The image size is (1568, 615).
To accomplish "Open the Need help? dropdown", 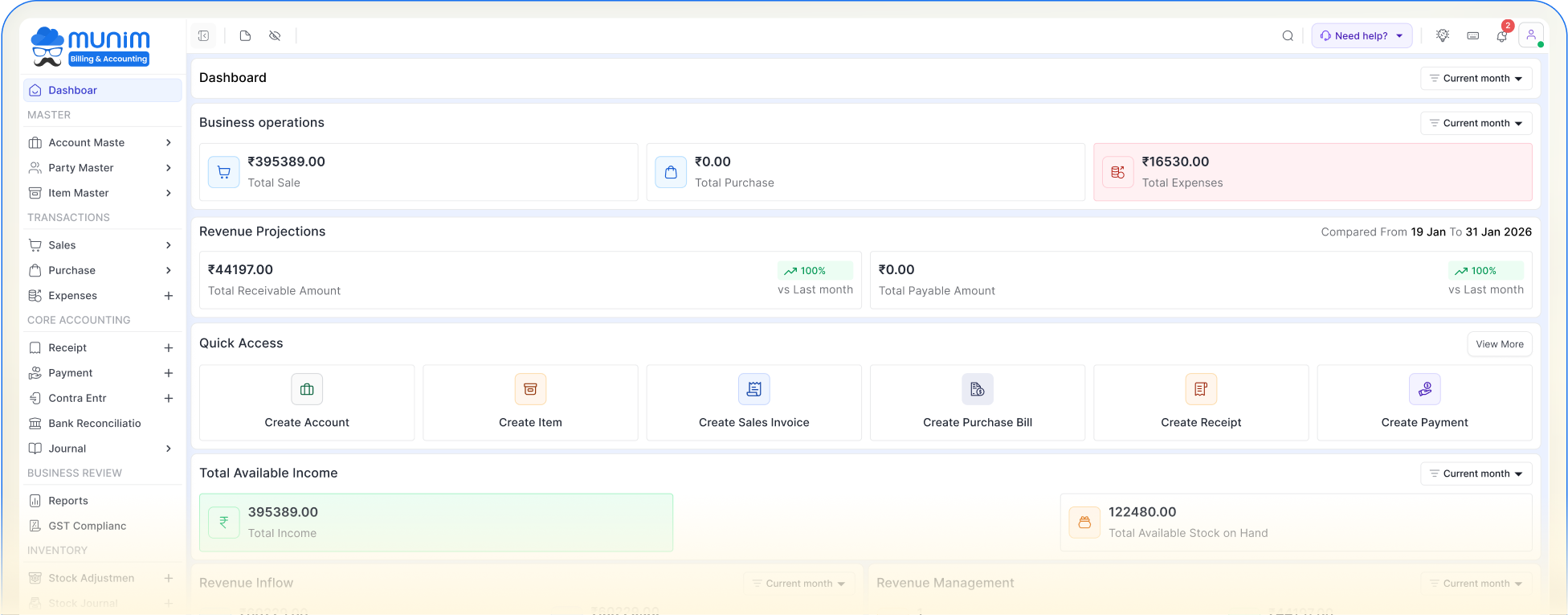I will [1362, 36].
